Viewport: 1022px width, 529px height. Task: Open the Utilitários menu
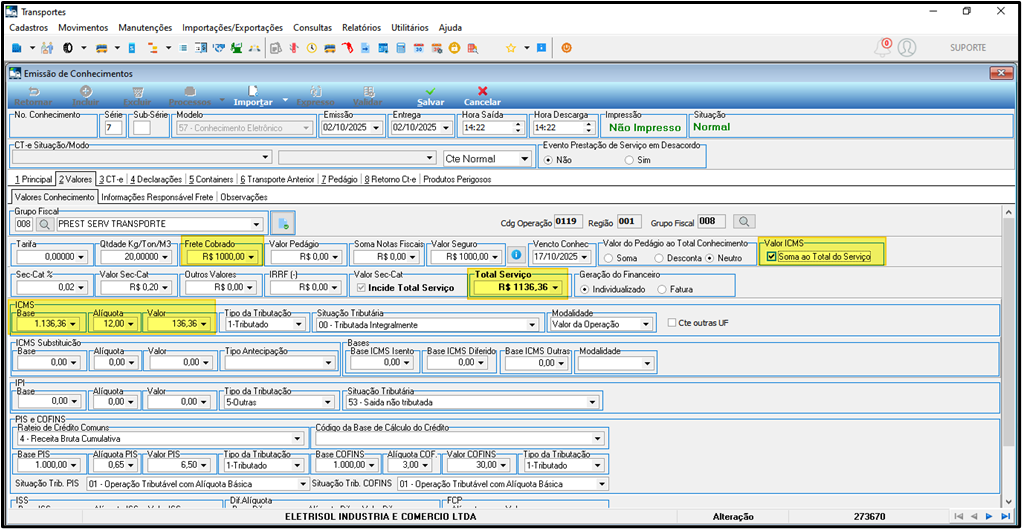(409, 27)
